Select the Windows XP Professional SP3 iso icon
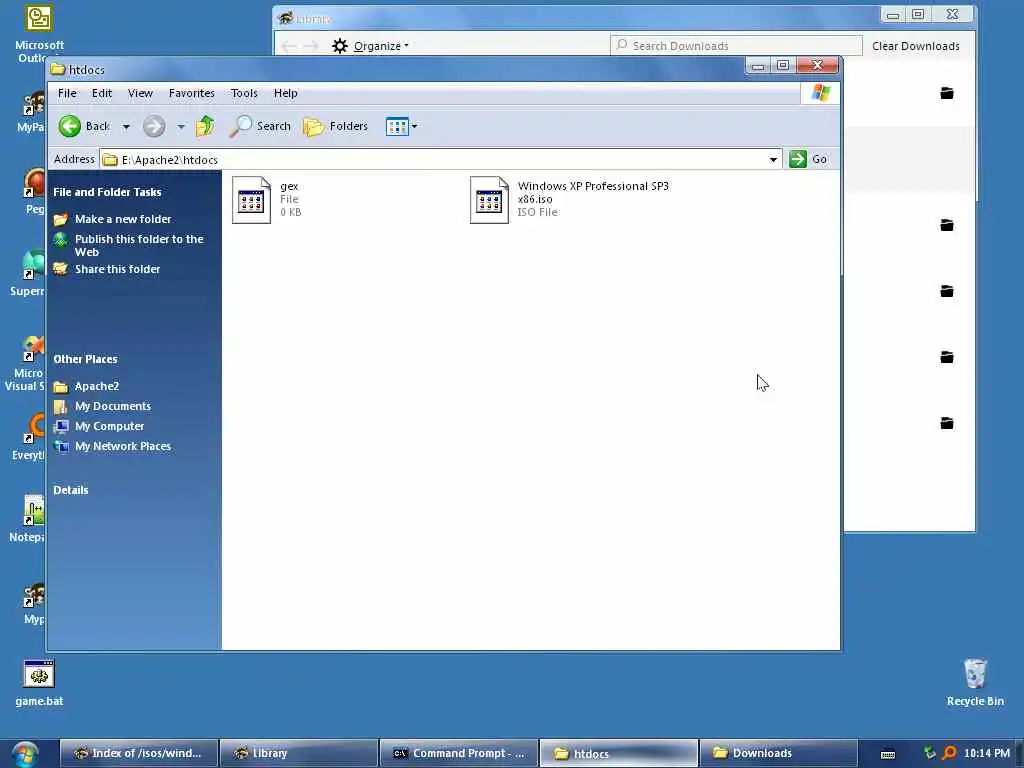 489,200
